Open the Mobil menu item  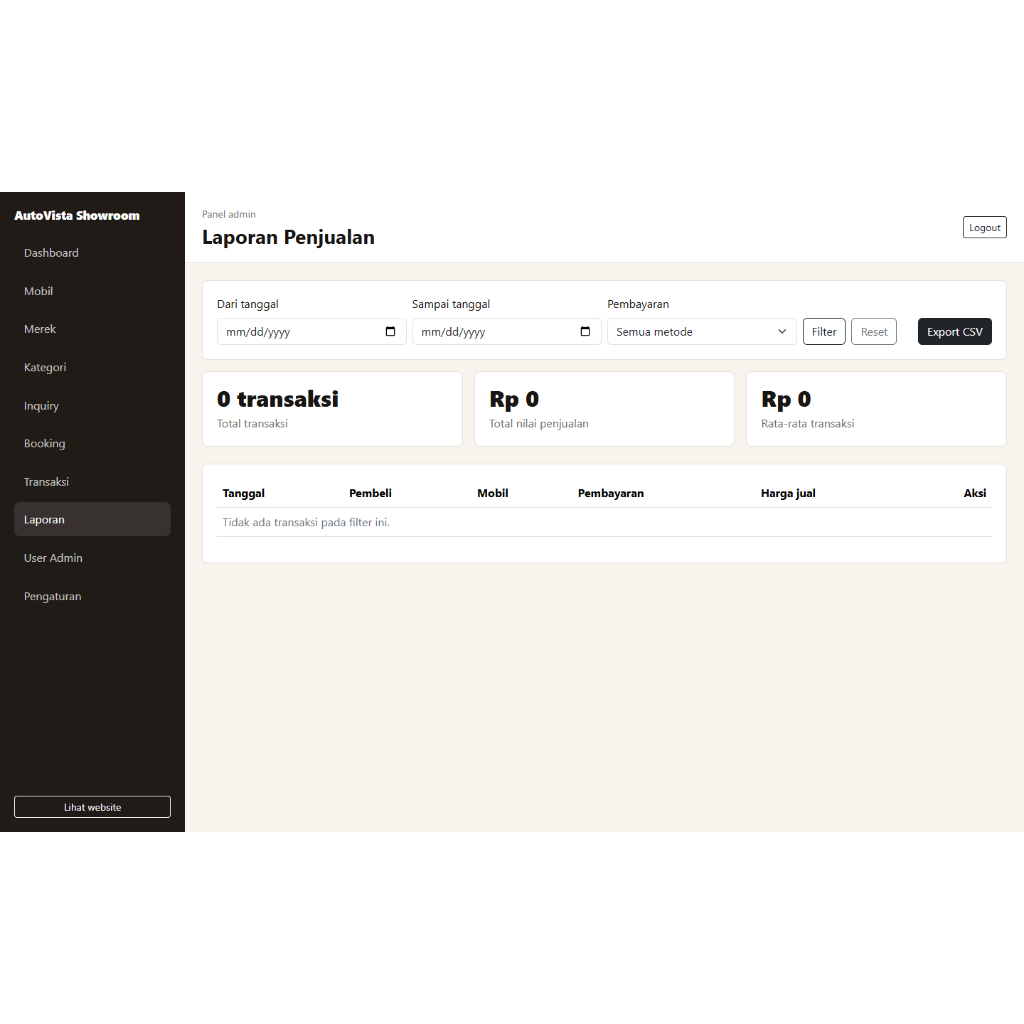click(x=92, y=291)
